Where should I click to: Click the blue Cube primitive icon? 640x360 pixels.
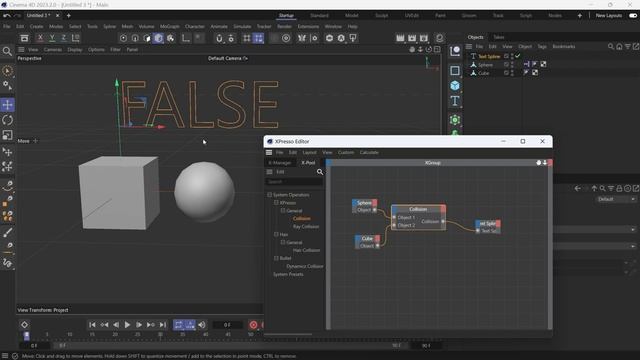[455, 86]
